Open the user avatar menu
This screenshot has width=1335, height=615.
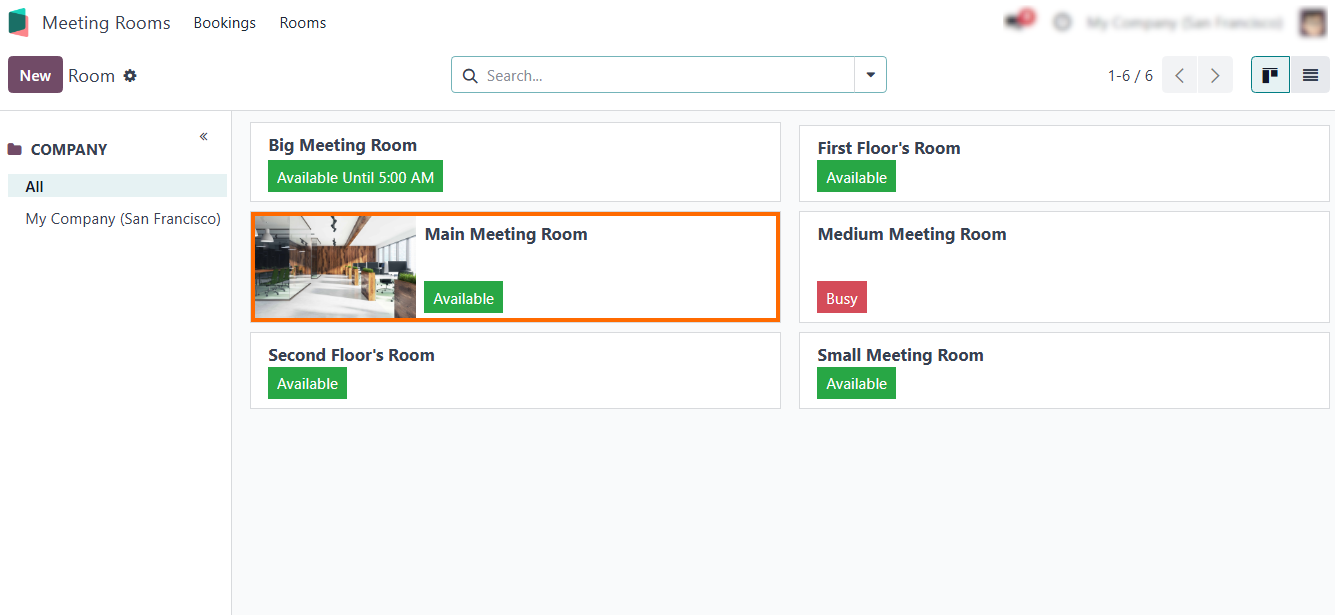click(1312, 22)
